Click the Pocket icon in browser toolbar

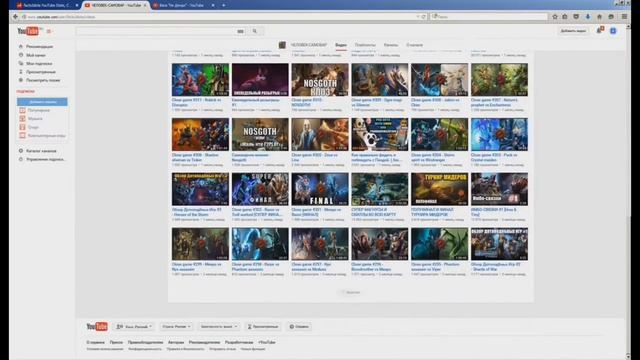576,17
